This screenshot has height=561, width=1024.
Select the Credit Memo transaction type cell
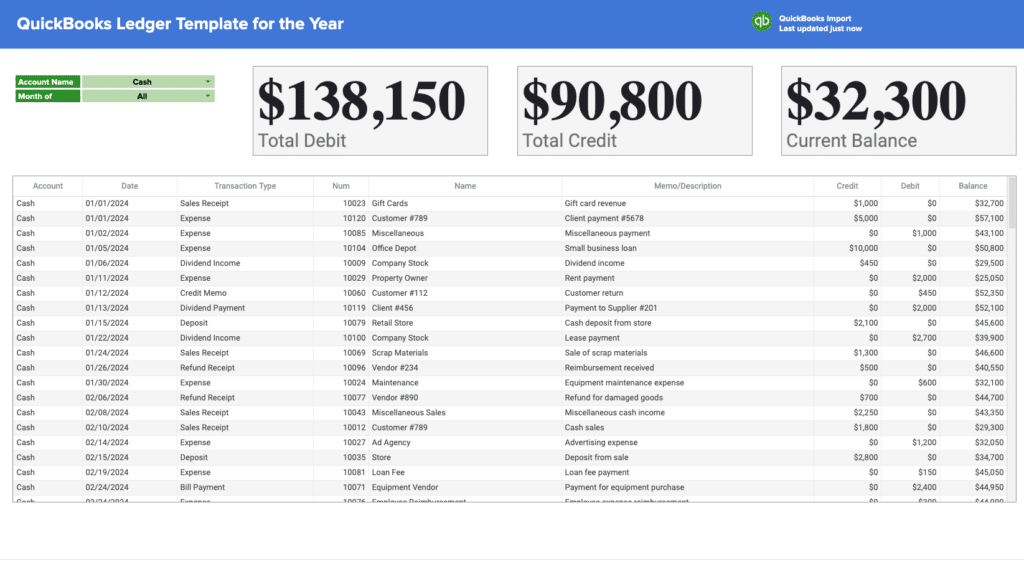point(245,293)
